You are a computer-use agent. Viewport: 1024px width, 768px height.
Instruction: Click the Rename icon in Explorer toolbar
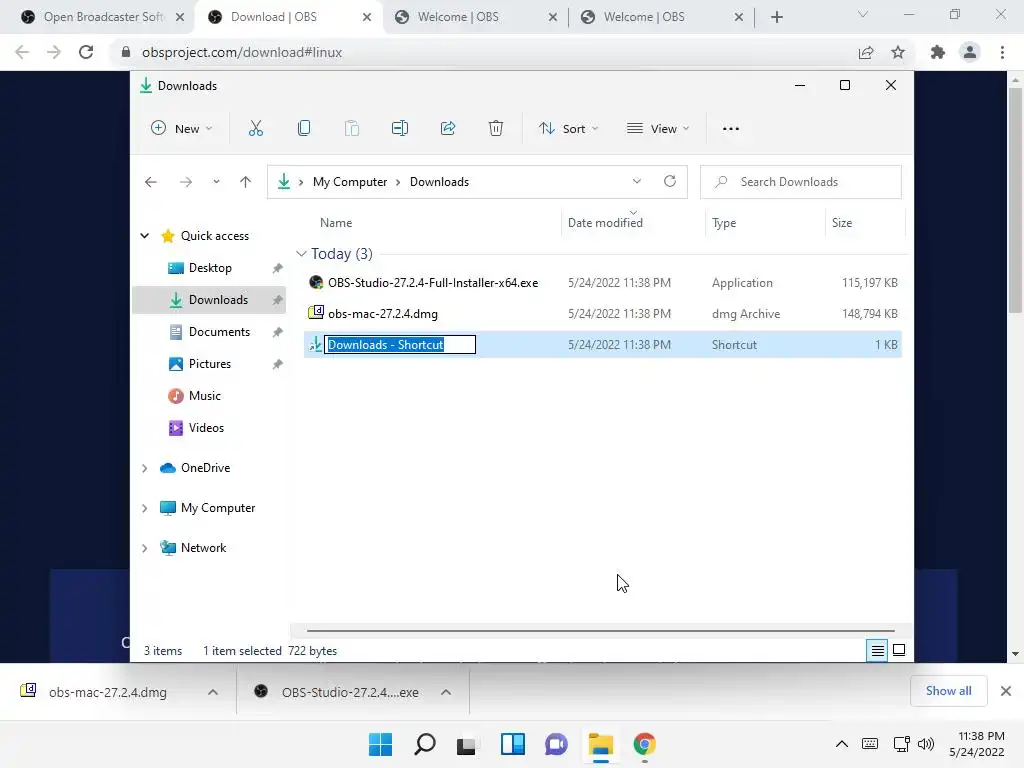400,129
